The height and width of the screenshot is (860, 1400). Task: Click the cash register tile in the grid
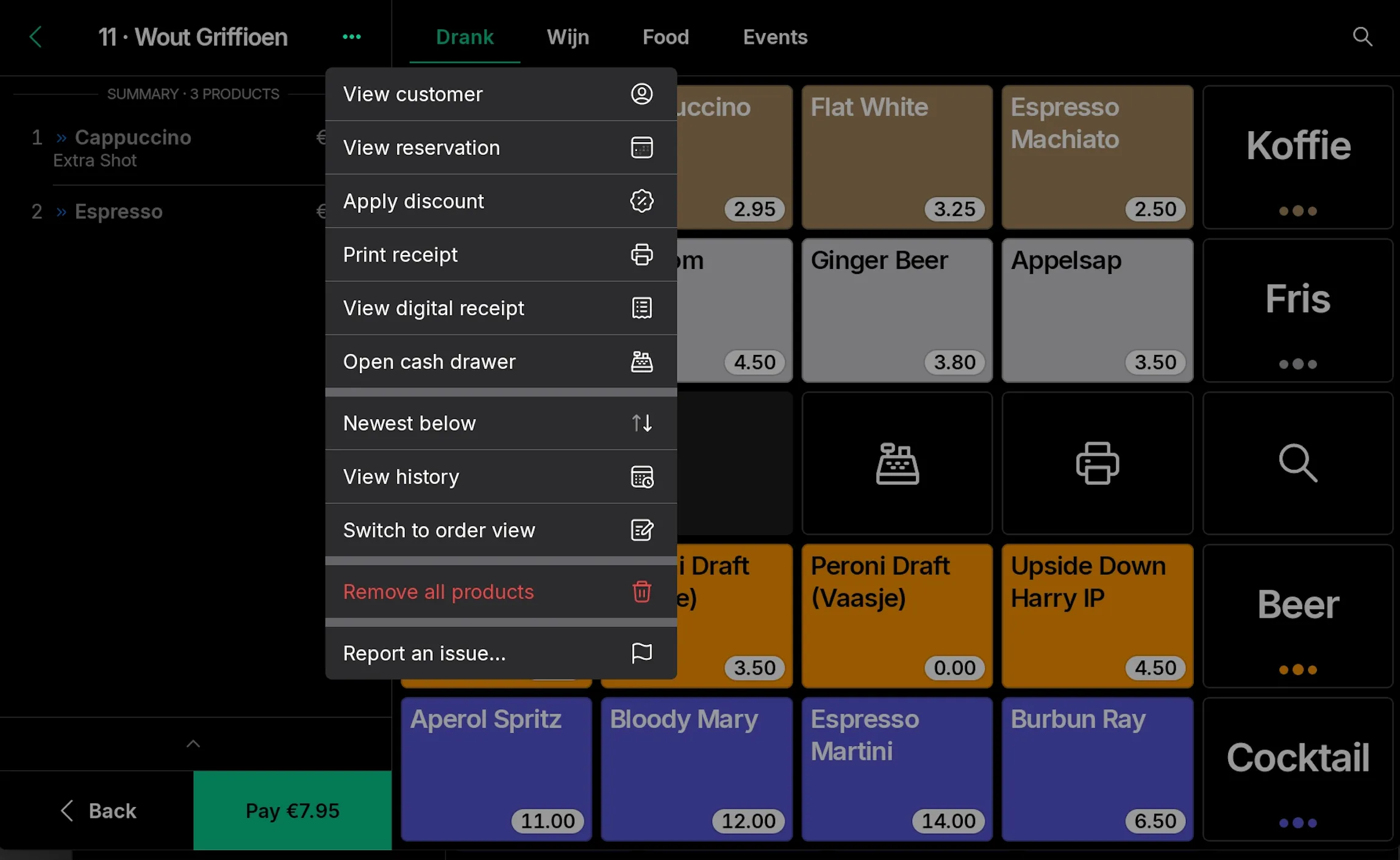pos(896,464)
